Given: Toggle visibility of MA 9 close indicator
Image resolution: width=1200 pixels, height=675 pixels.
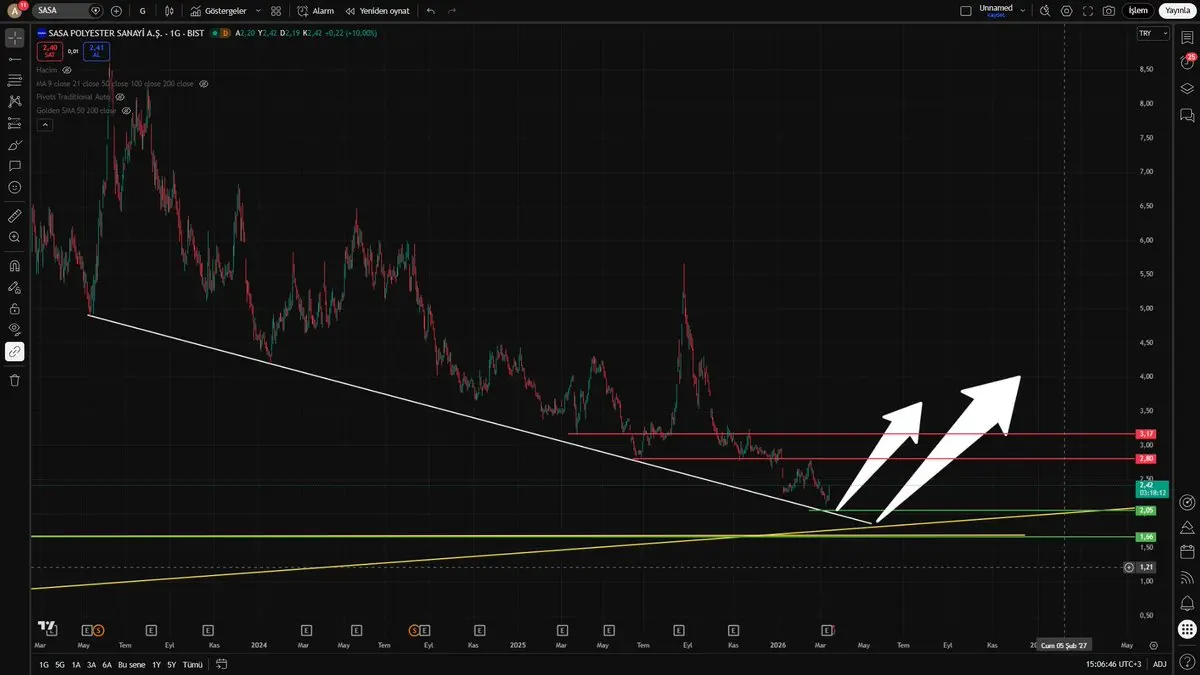Looking at the screenshot, I should (x=204, y=84).
